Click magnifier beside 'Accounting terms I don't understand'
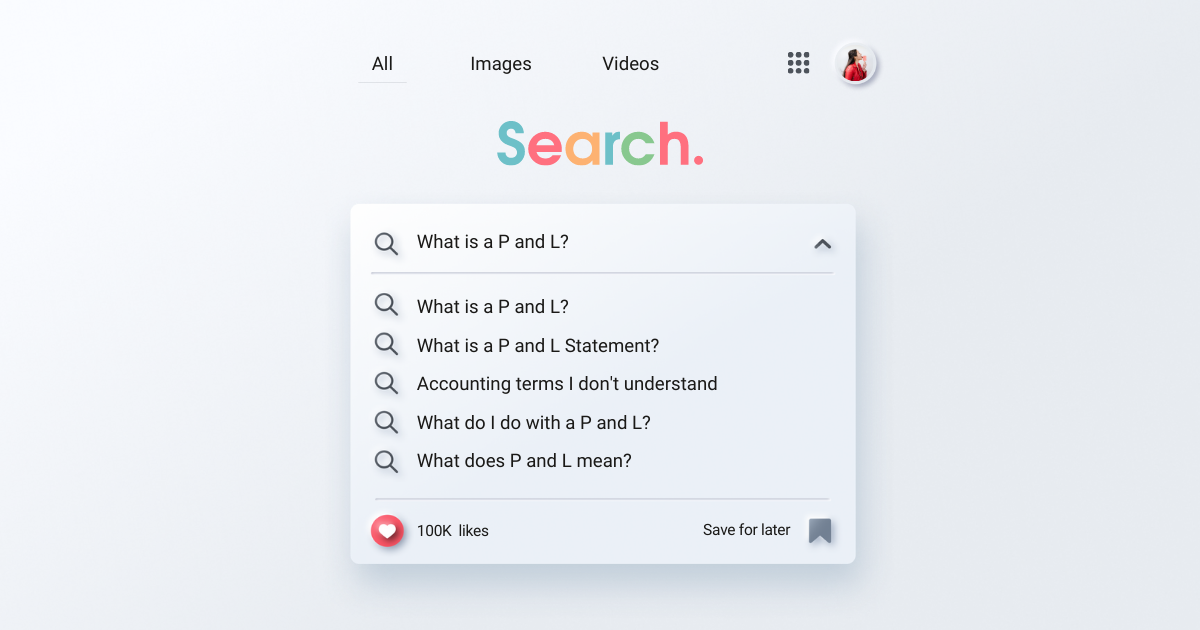The height and width of the screenshot is (630, 1200). click(386, 383)
